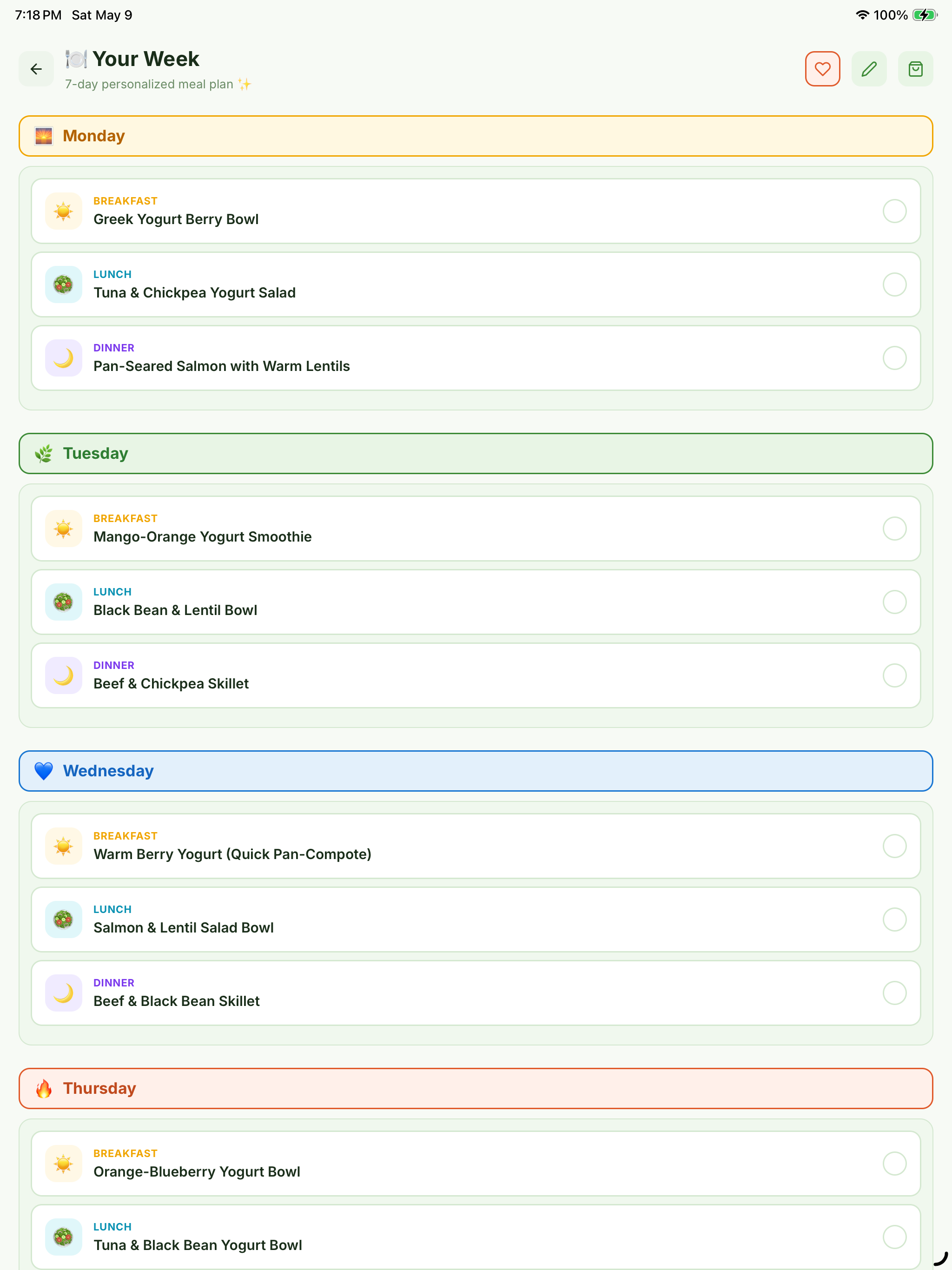Tap the sun icon for Mango-Orange Yogurt Smoothie
Viewport: 952px width, 1270px height.
click(x=64, y=529)
